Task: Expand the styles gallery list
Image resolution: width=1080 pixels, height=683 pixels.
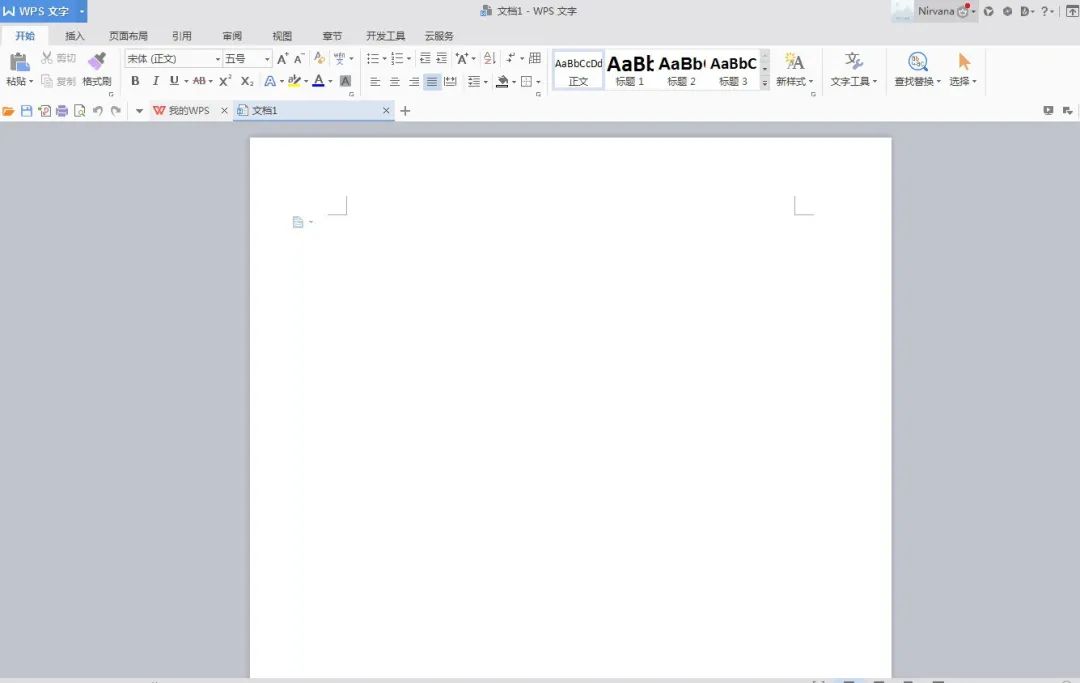Action: [x=765, y=84]
